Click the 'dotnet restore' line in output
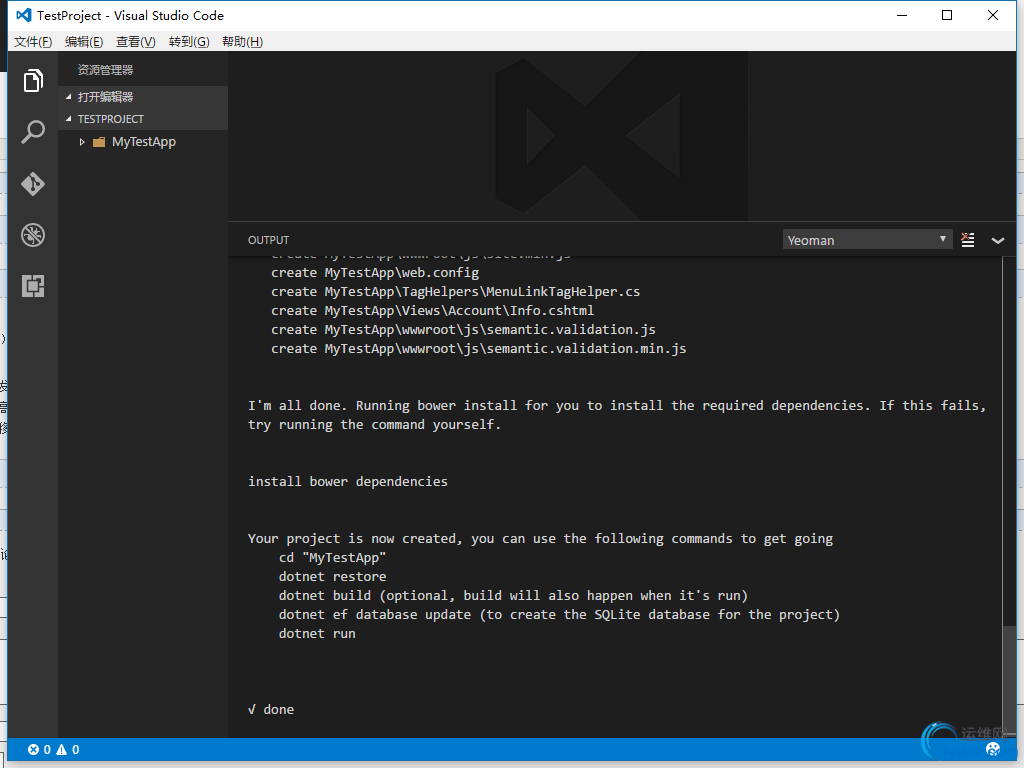The image size is (1024, 768). [x=332, y=577]
